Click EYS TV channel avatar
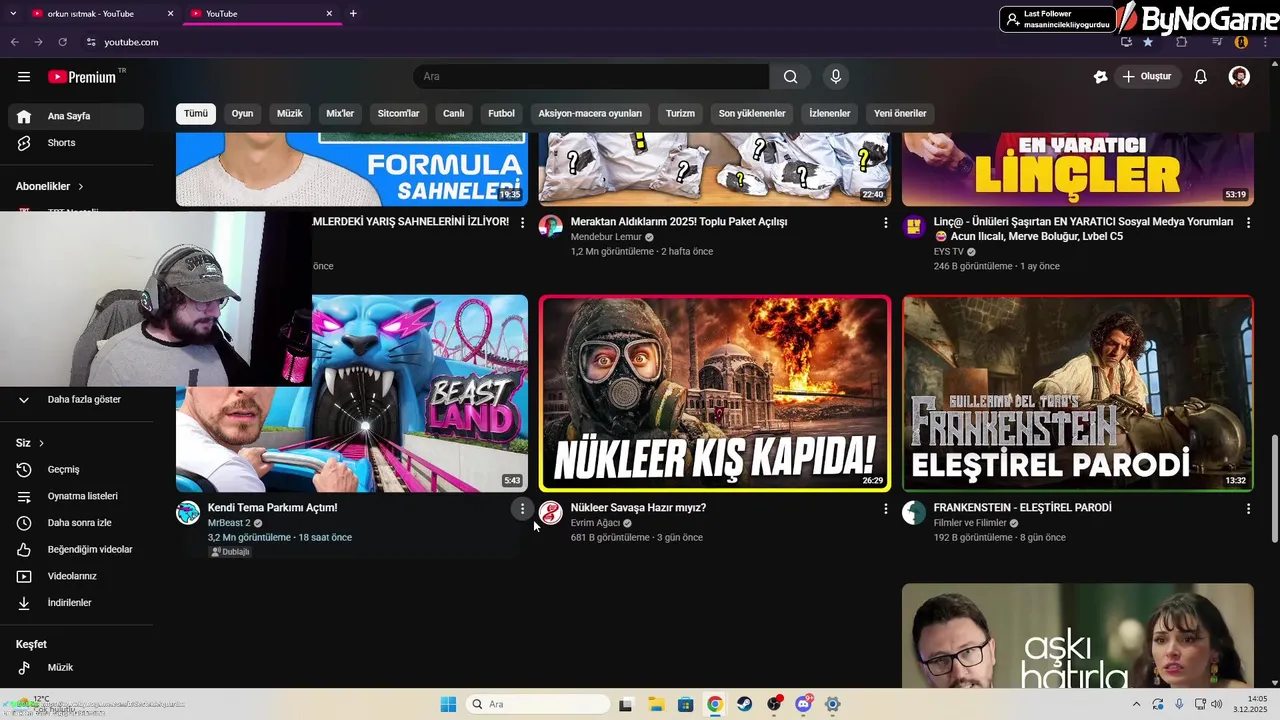The height and width of the screenshot is (720, 1280). point(914,227)
